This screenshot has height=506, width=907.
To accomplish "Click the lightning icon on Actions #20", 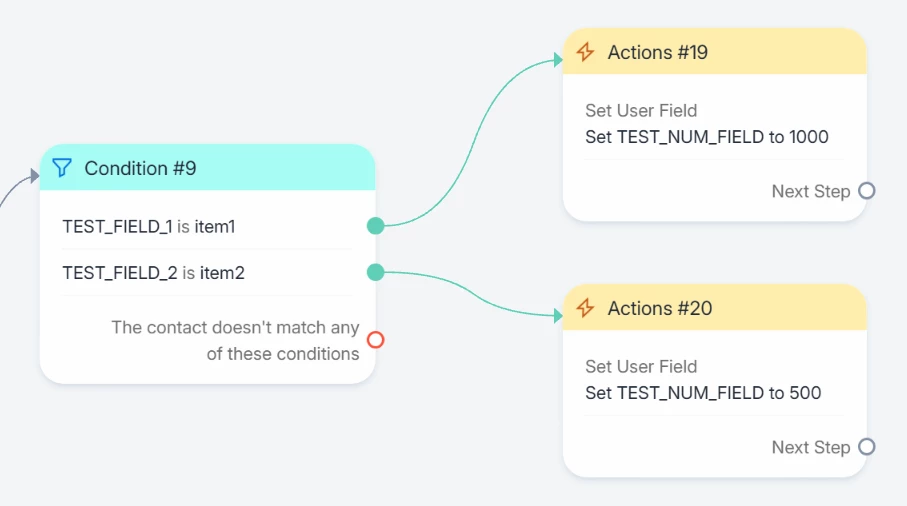I will coord(586,308).
